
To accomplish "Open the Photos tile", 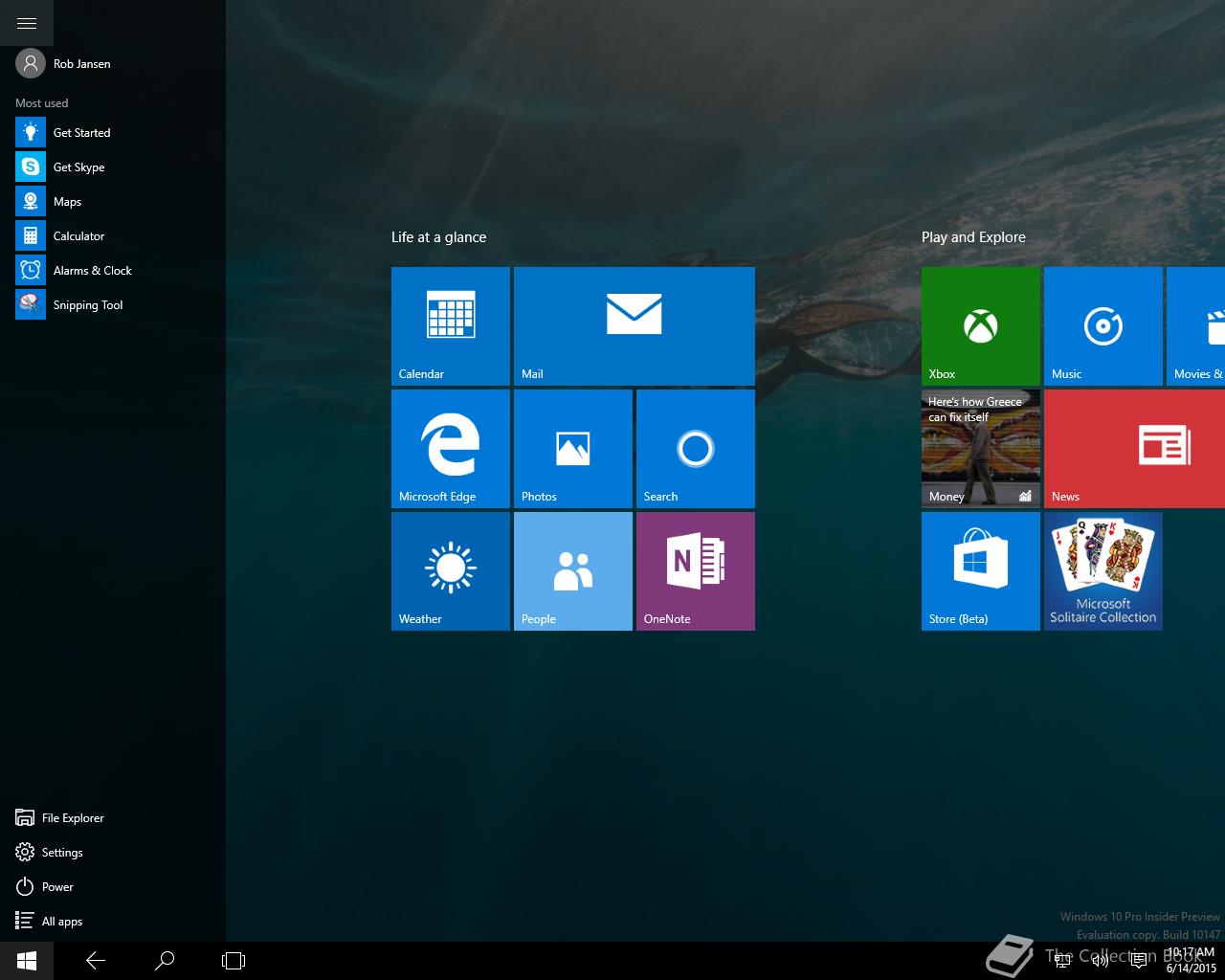I will pos(573,449).
